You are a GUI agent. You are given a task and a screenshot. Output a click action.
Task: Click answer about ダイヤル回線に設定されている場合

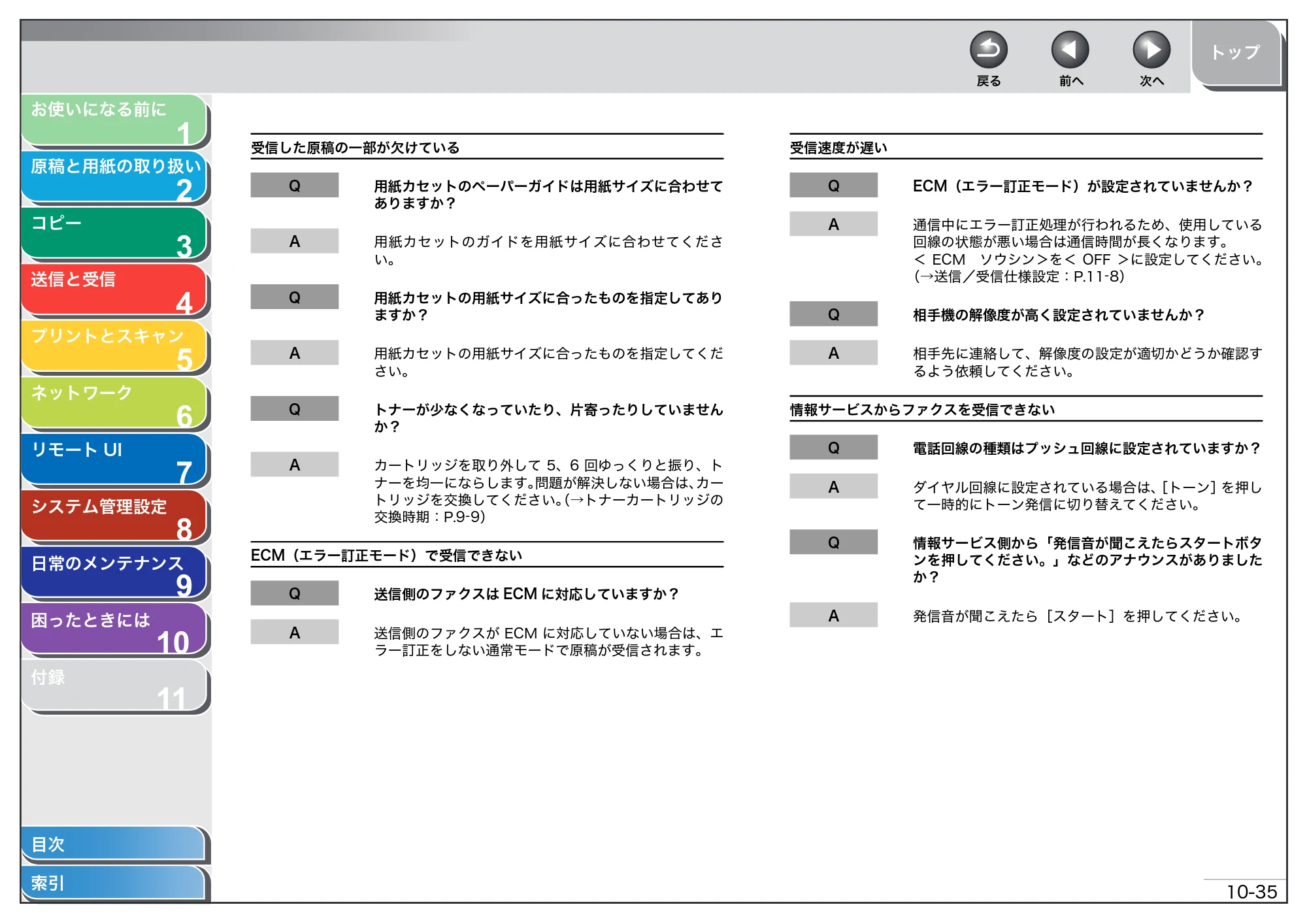(1087, 496)
